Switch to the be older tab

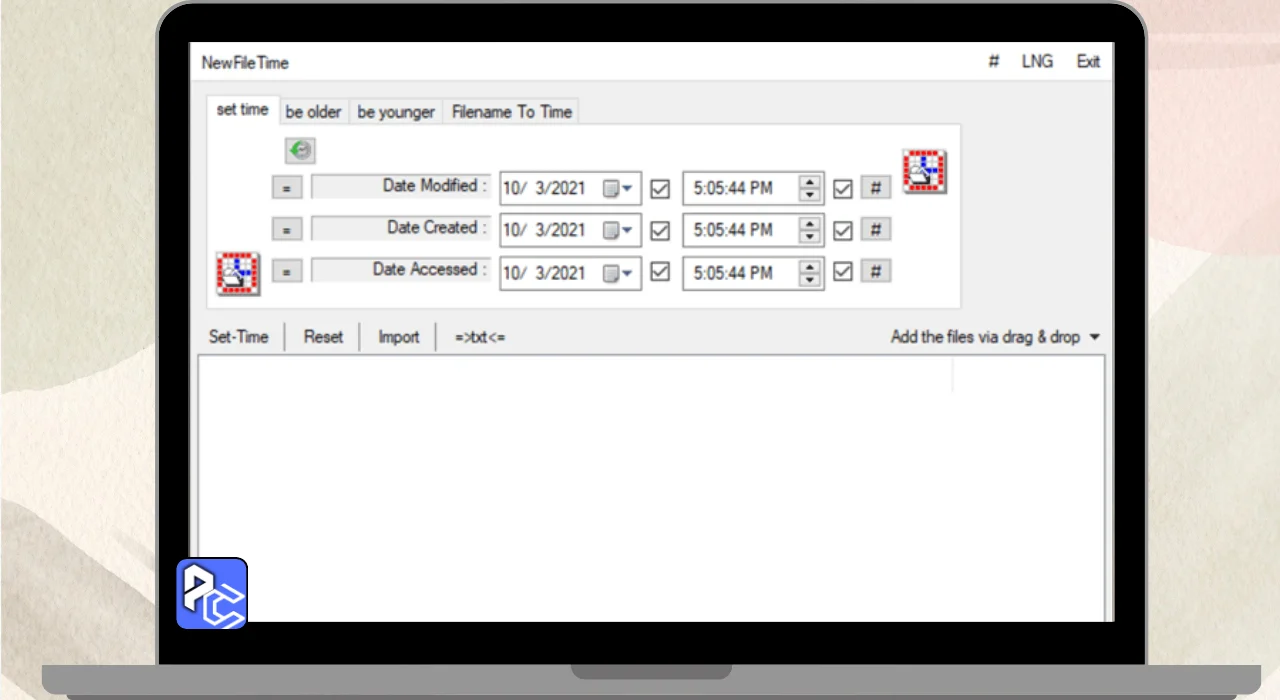coord(313,112)
